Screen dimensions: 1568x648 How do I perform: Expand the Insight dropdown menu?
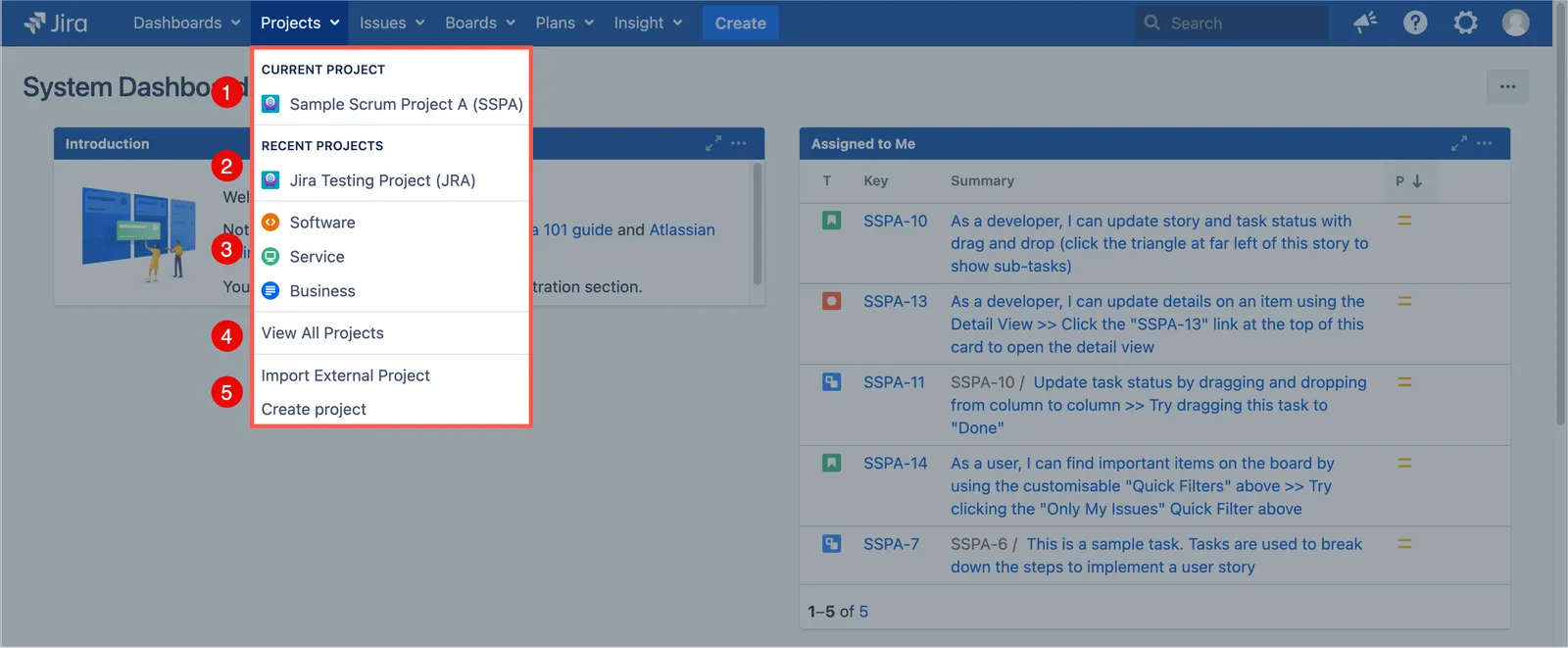pyautogui.click(x=648, y=23)
